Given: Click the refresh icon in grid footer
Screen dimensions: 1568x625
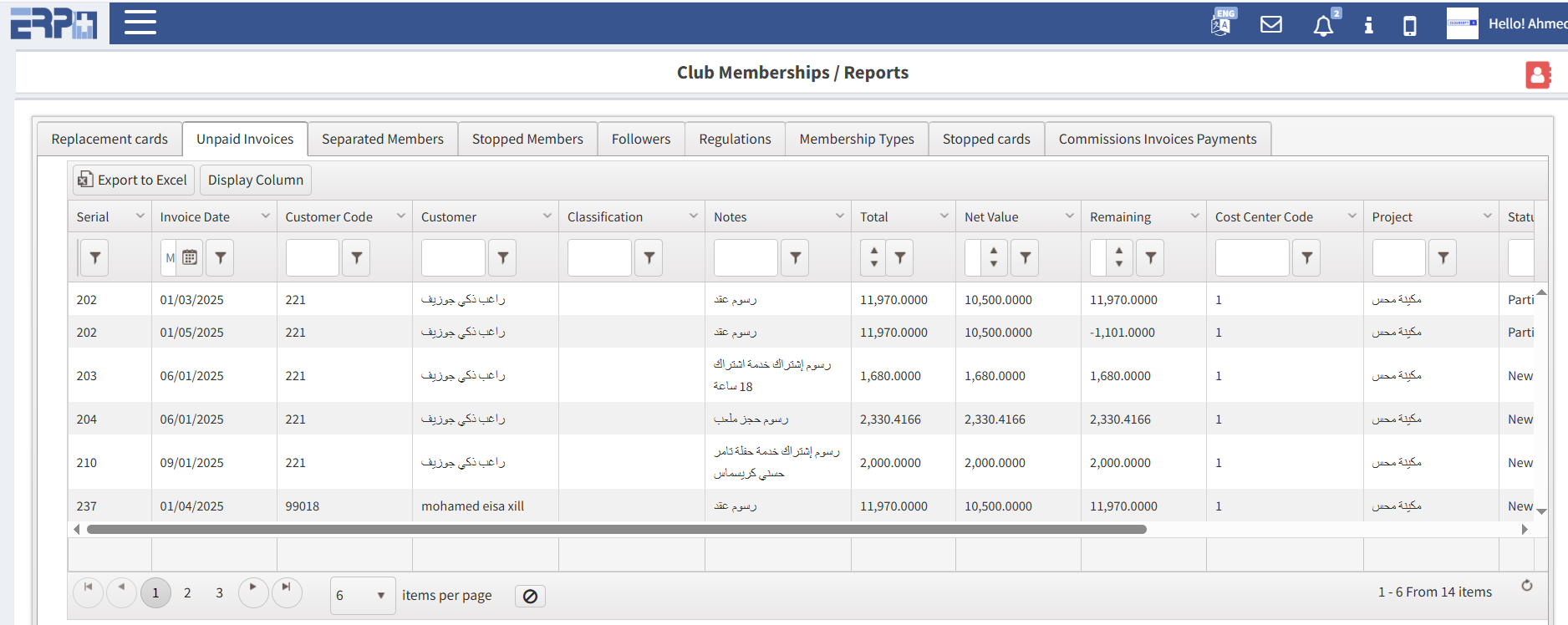Looking at the screenshot, I should coord(1526,586).
